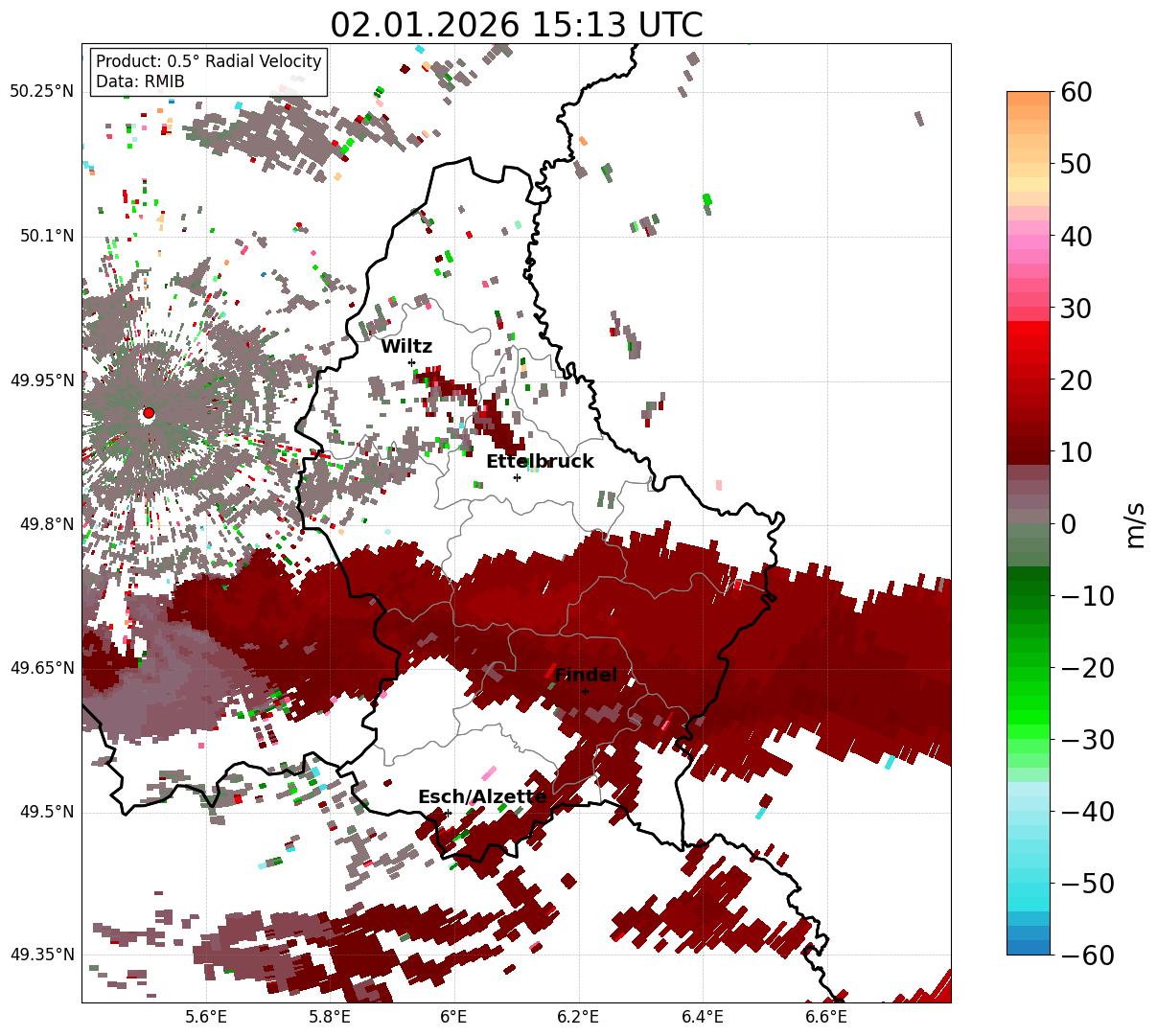The image size is (1157, 1036).
Task: Click the colorbar value −40
Action: click(1087, 812)
